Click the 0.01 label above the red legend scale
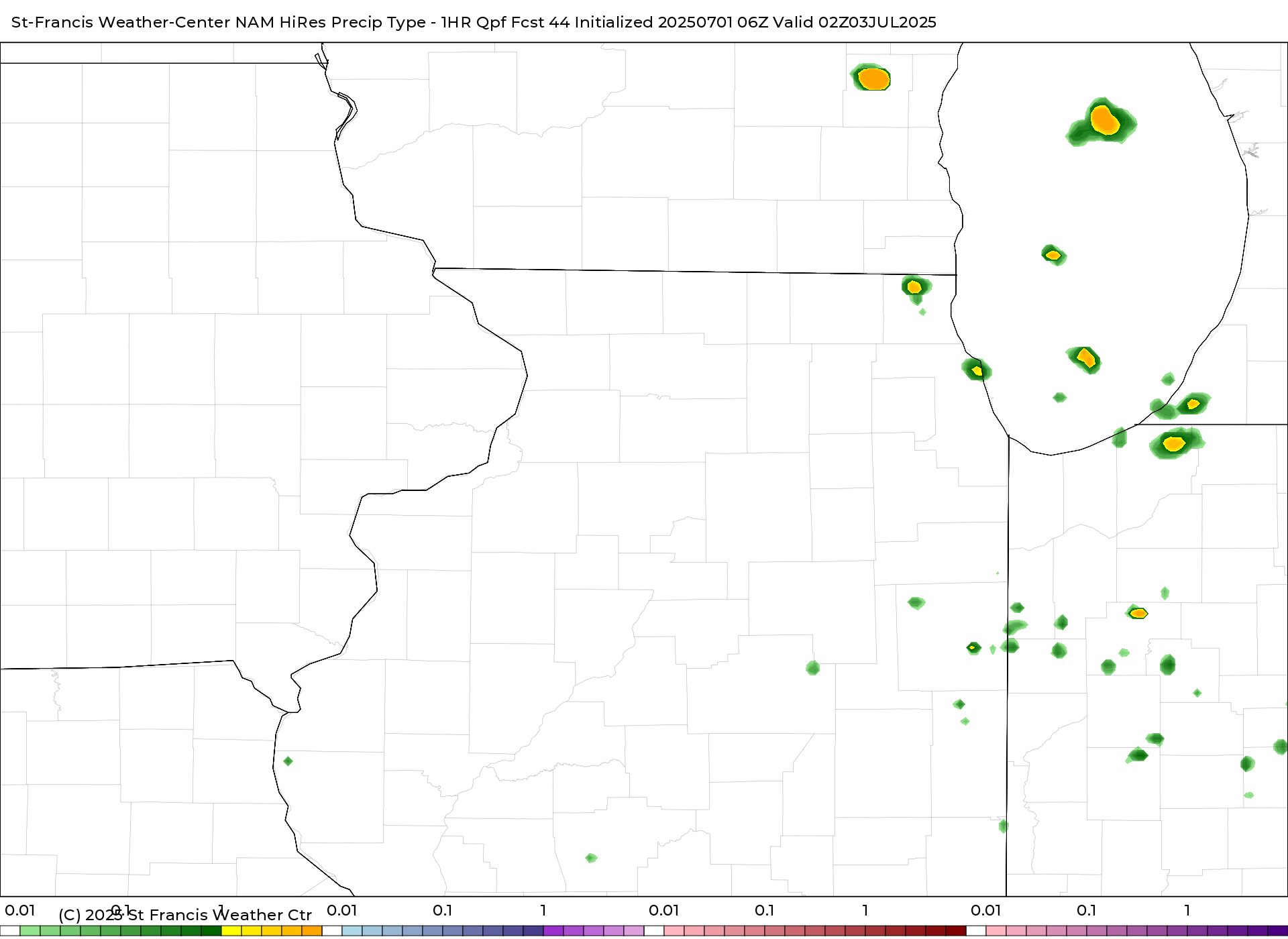 point(663,910)
